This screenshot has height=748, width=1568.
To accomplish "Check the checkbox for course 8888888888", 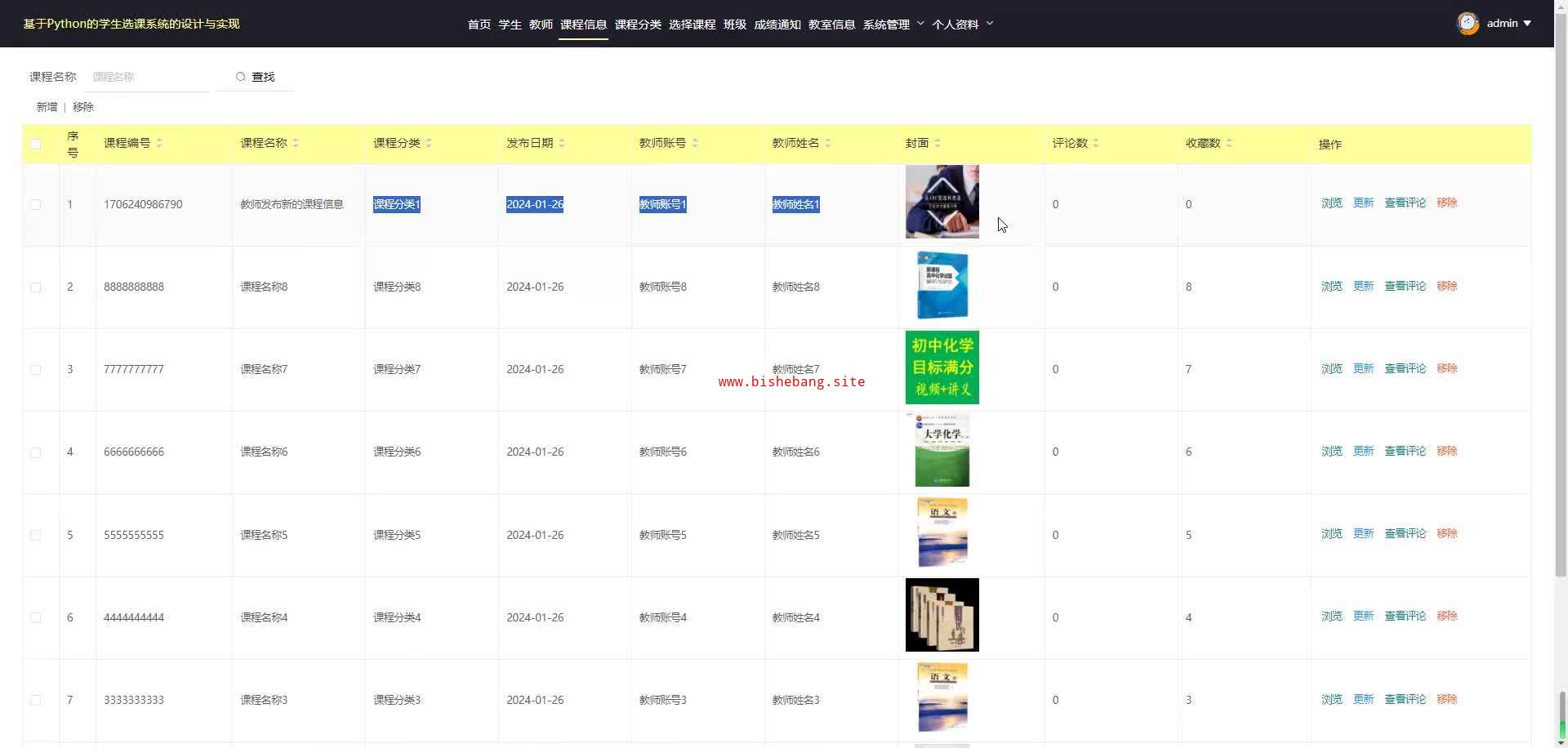I will pos(35,287).
